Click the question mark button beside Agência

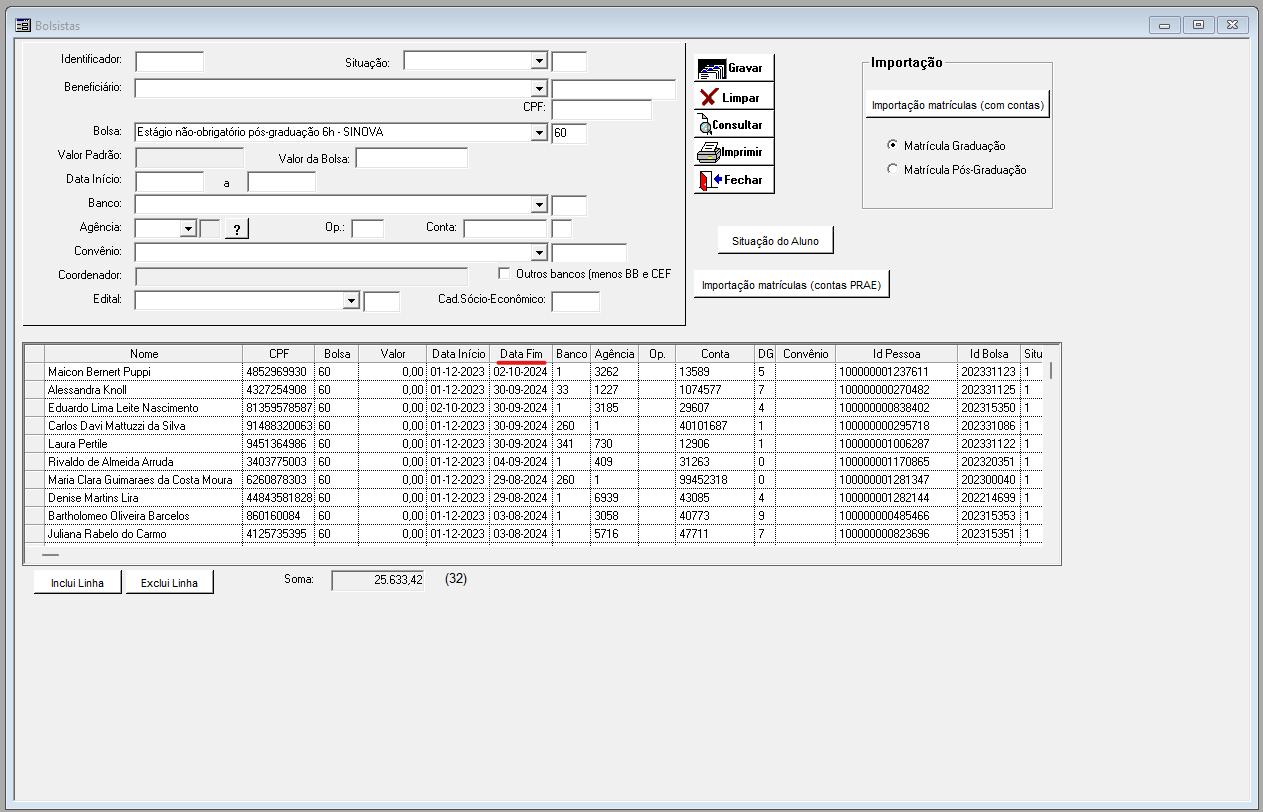click(236, 229)
